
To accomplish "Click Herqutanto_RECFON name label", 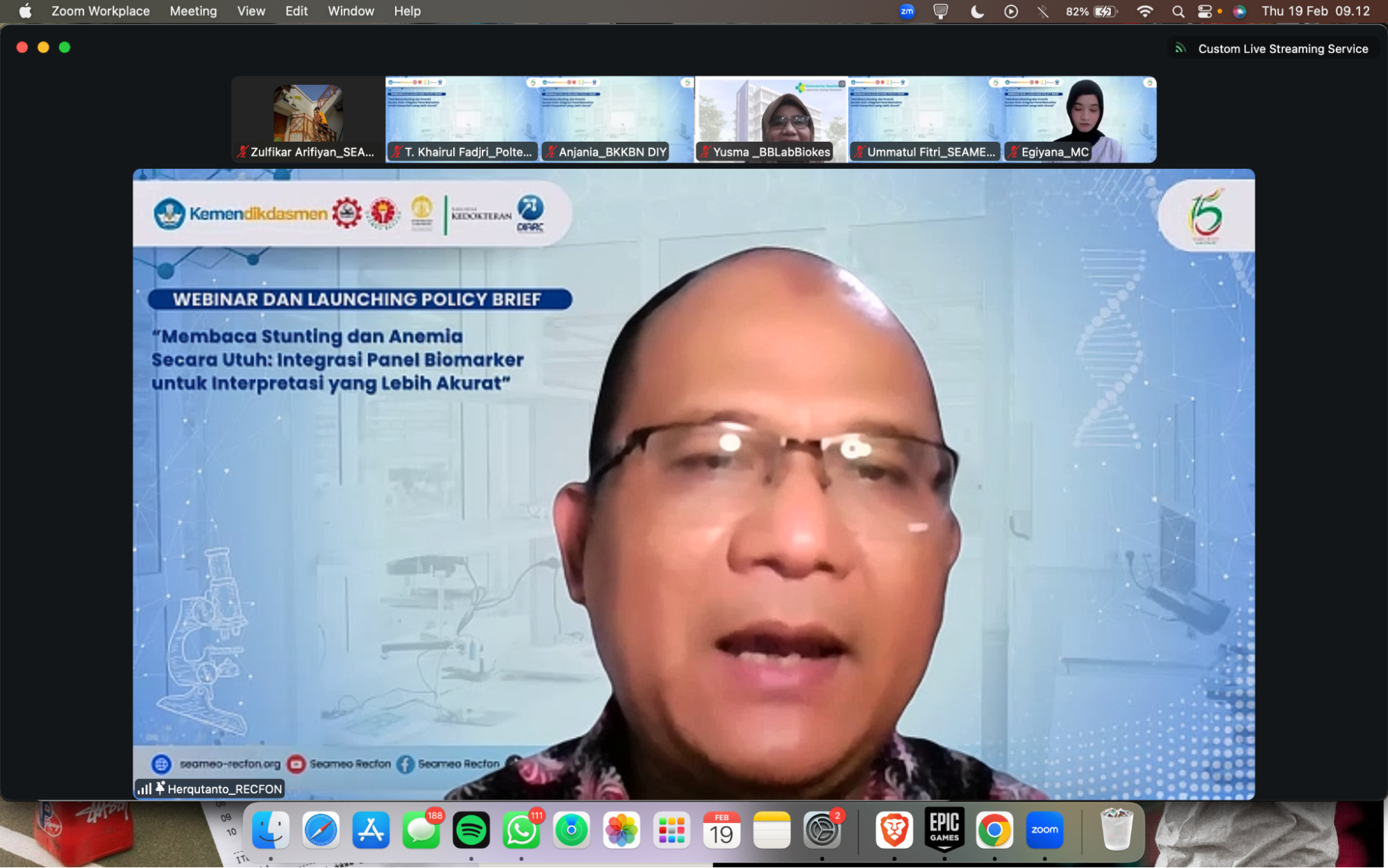I will (224, 789).
